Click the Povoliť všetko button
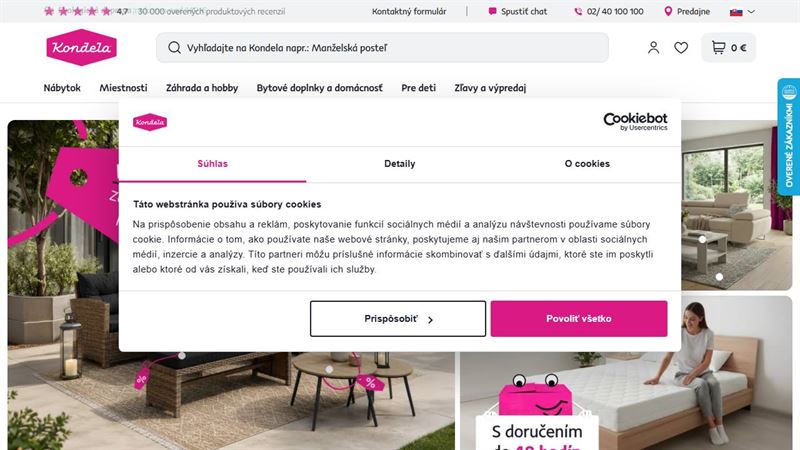The height and width of the screenshot is (450, 800). tap(579, 318)
